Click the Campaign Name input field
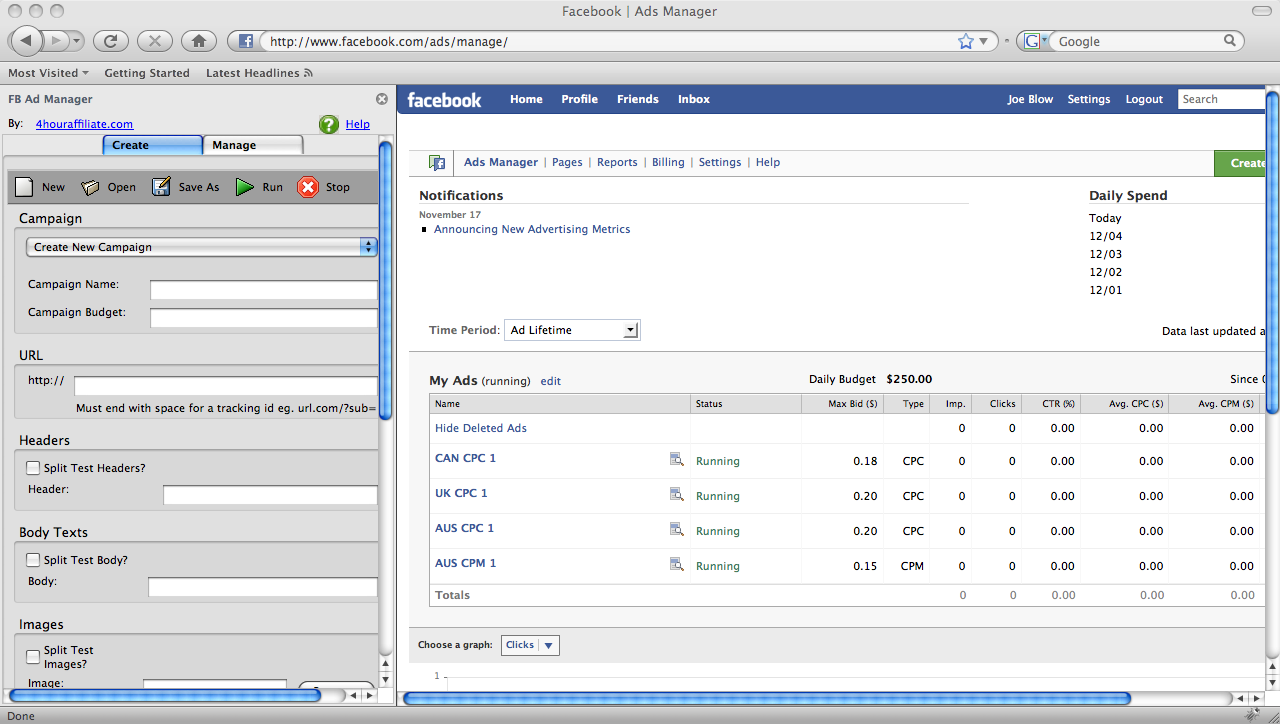1280x724 pixels. pos(263,290)
